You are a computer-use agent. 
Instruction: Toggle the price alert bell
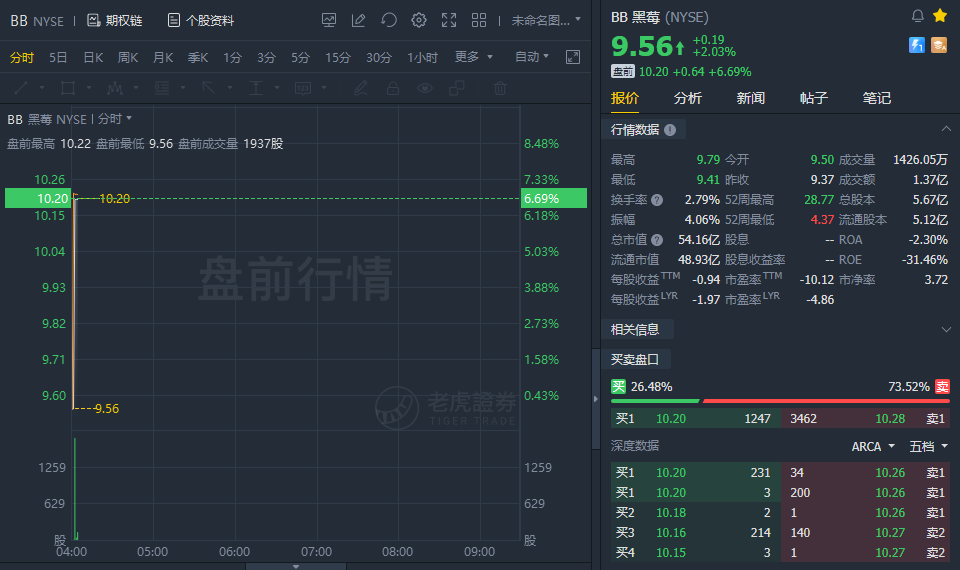tap(917, 16)
